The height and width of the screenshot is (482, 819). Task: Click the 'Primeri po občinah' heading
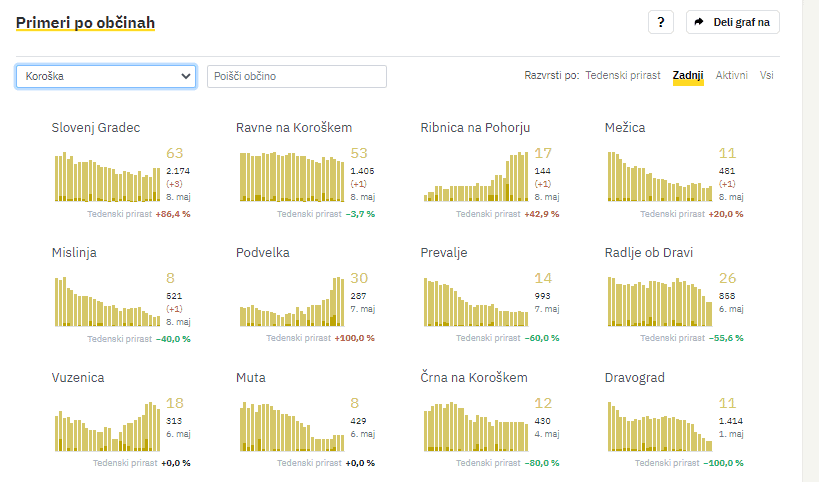coord(85,22)
